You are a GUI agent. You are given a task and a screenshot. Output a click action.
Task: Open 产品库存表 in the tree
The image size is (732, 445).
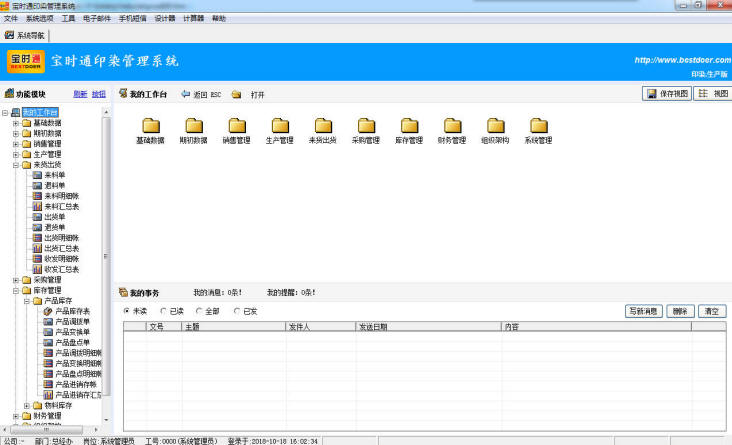click(72, 311)
